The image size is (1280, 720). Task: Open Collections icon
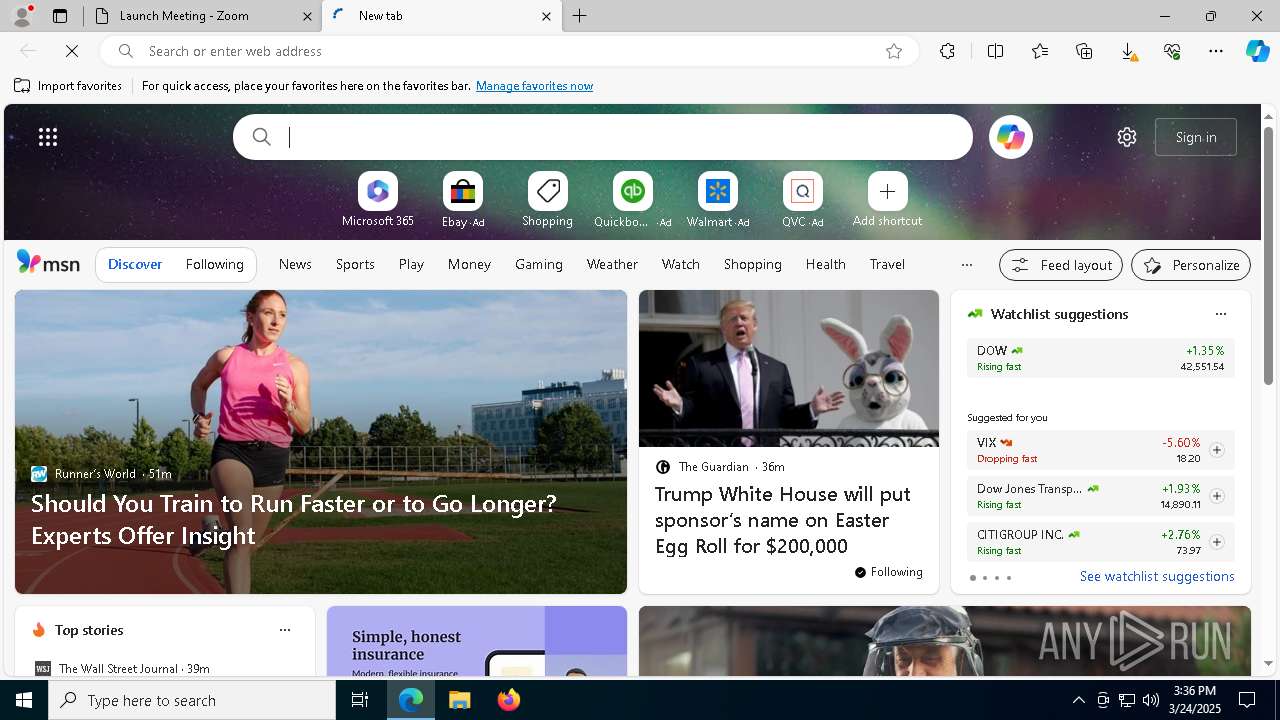click(1084, 51)
